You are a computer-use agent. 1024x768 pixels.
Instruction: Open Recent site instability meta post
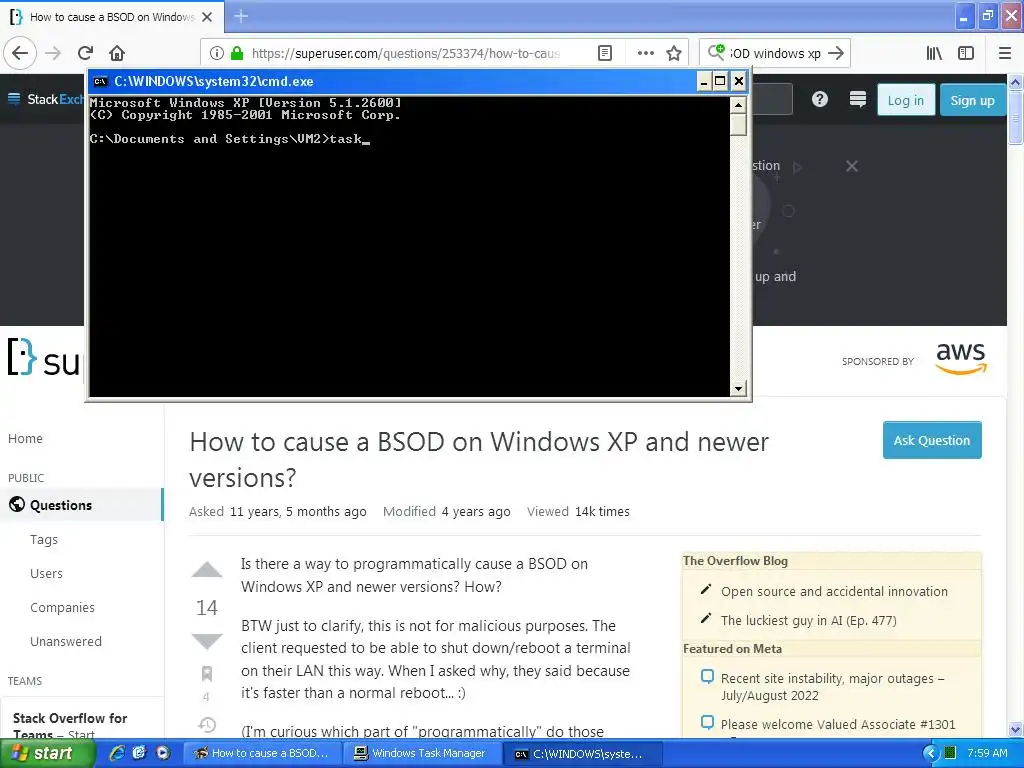pos(833,687)
